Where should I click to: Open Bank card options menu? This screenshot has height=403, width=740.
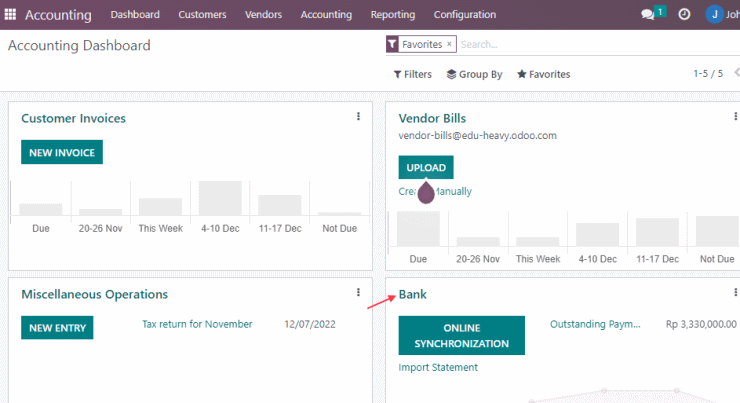coord(735,293)
